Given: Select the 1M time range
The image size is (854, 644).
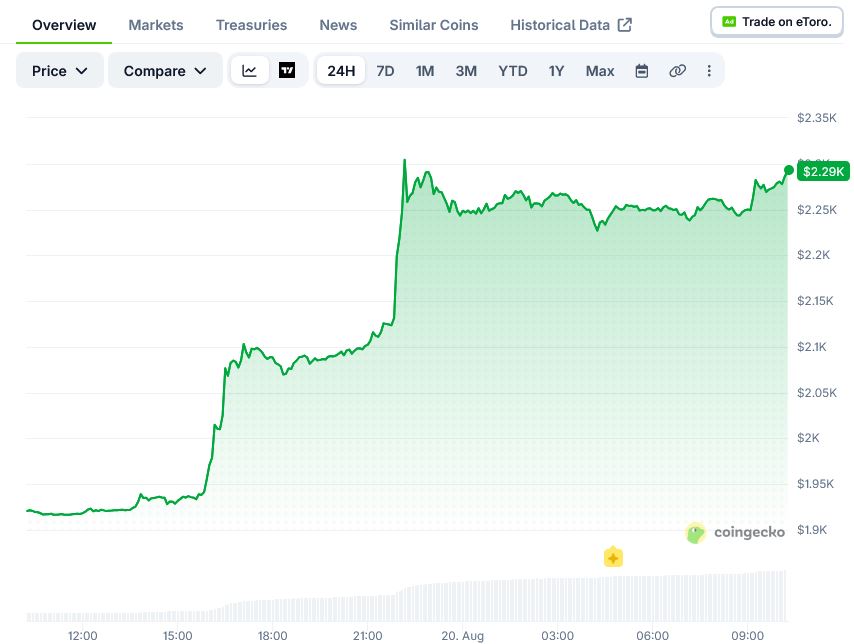Looking at the screenshot, I should (425, 71).
